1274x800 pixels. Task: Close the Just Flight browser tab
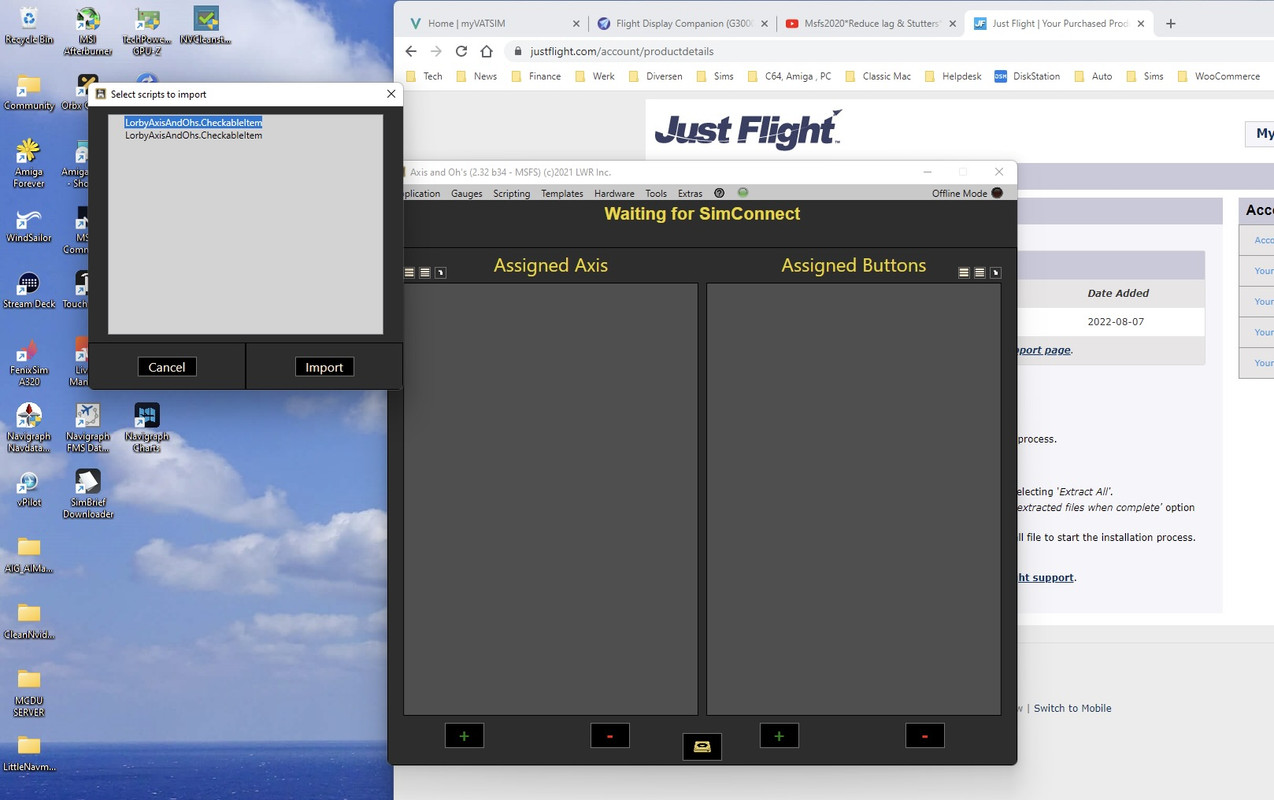[x=1142, y=23]
